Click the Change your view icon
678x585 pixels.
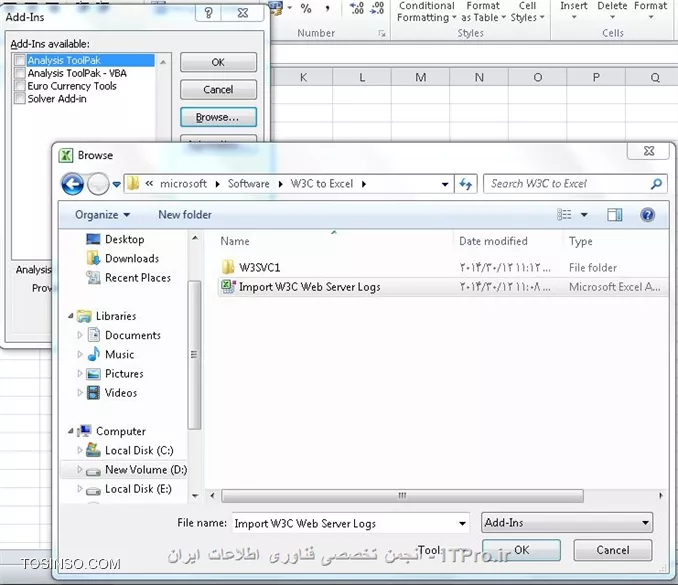[x=564, y=214]
